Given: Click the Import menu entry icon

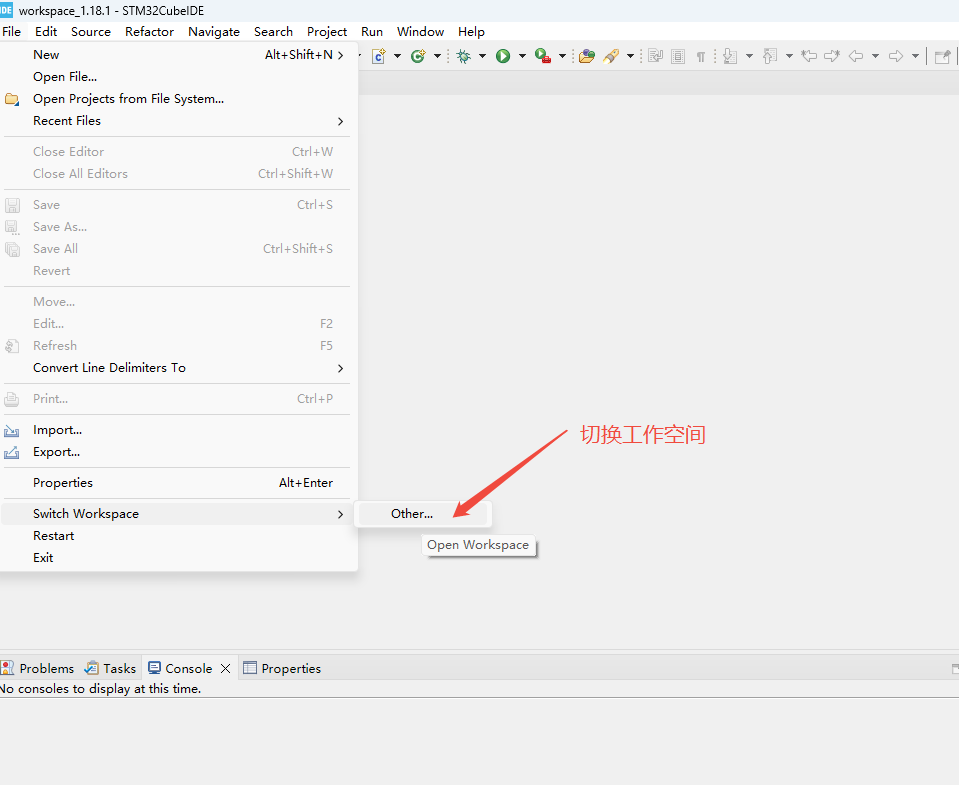Looking at the screenshot, I should pos(12,431).
